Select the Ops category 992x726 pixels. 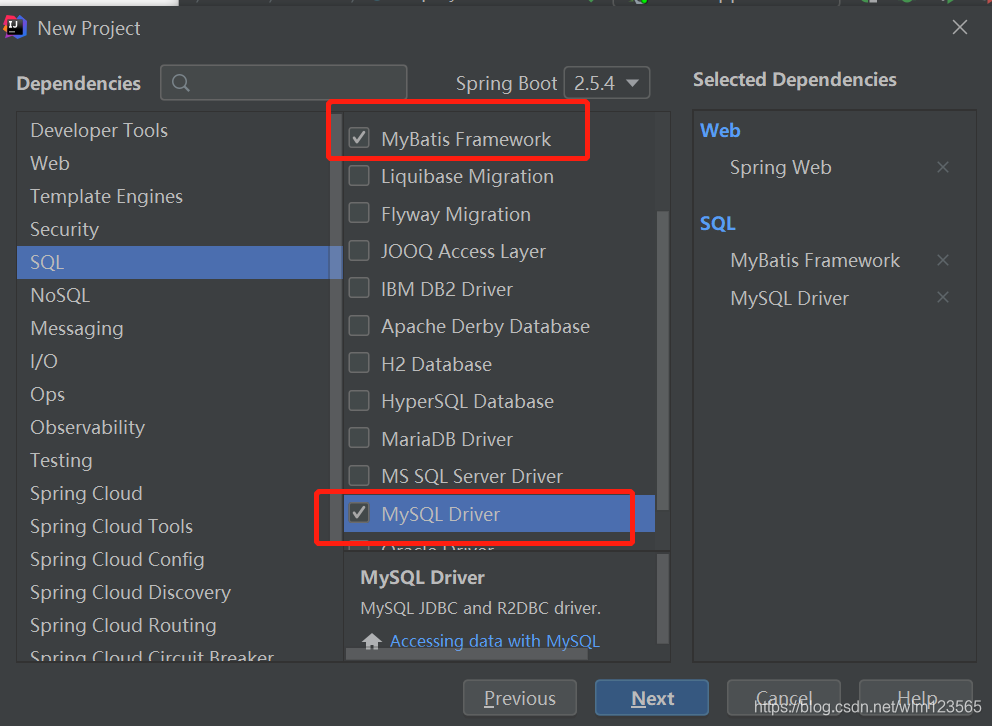180,394
